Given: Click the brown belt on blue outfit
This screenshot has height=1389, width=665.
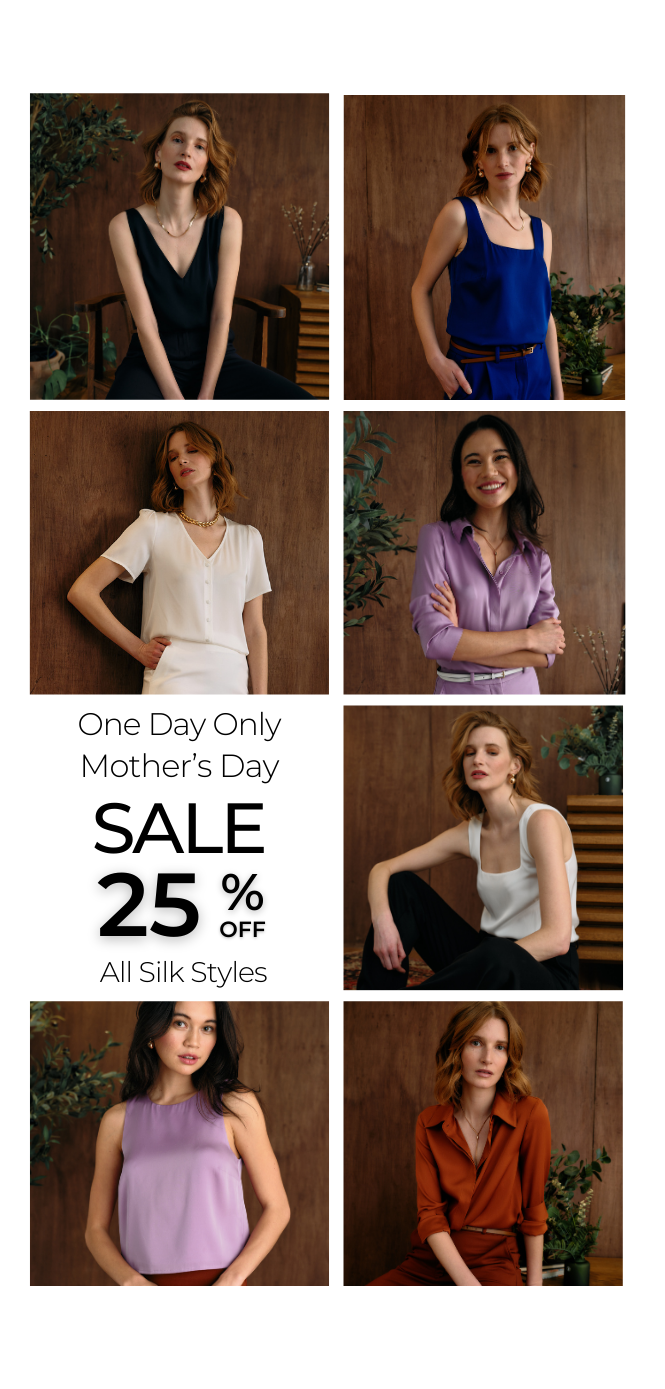Looking at the screenshot, I should click(x=494, y=350).
